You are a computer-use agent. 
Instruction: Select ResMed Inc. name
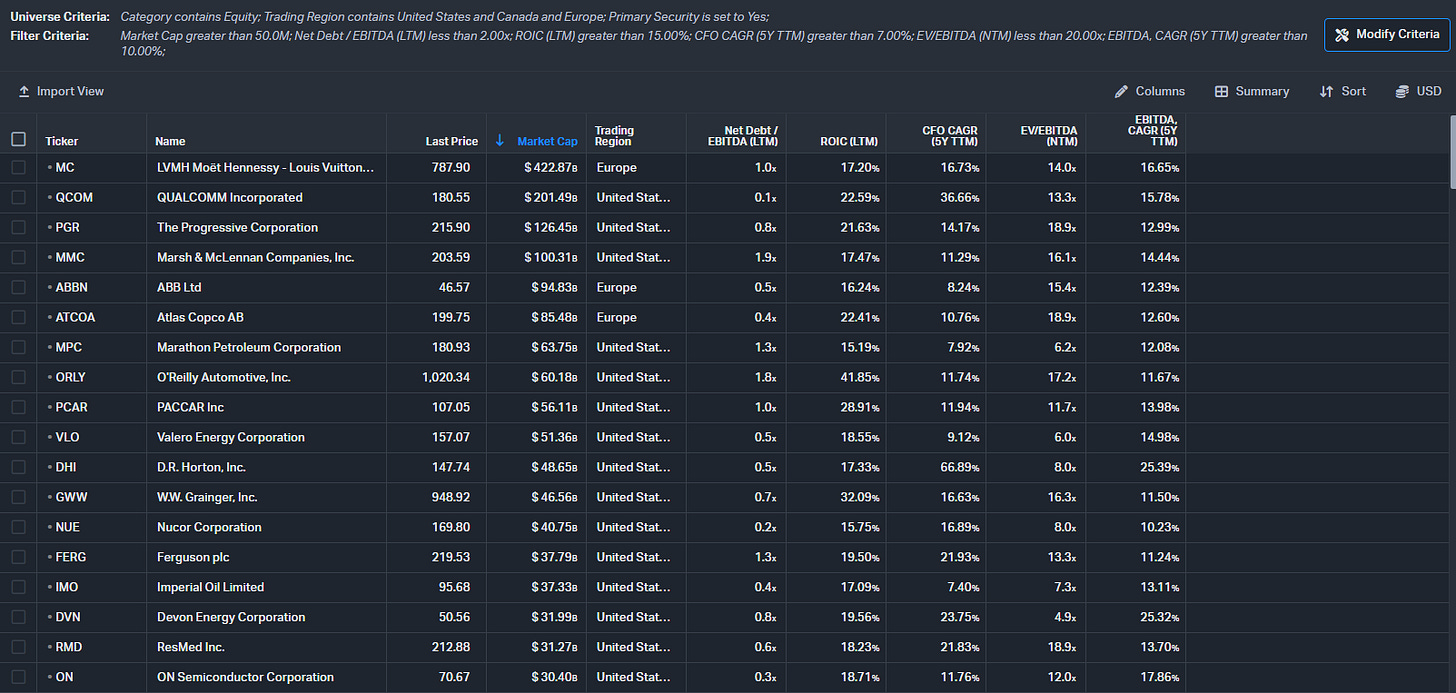coord(191,648)
